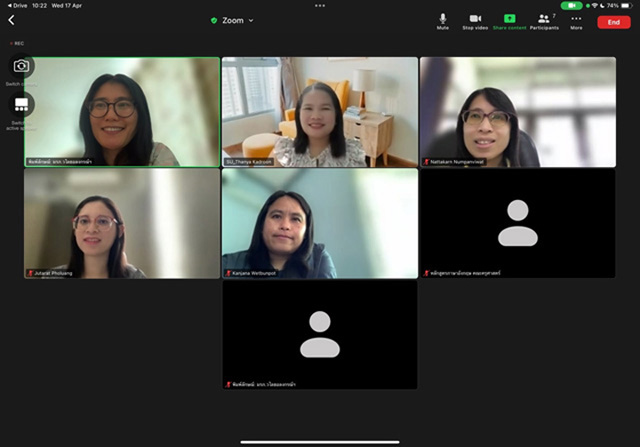Tap the back arrow at top left
640x447 pixels.
tap(12, 20)
